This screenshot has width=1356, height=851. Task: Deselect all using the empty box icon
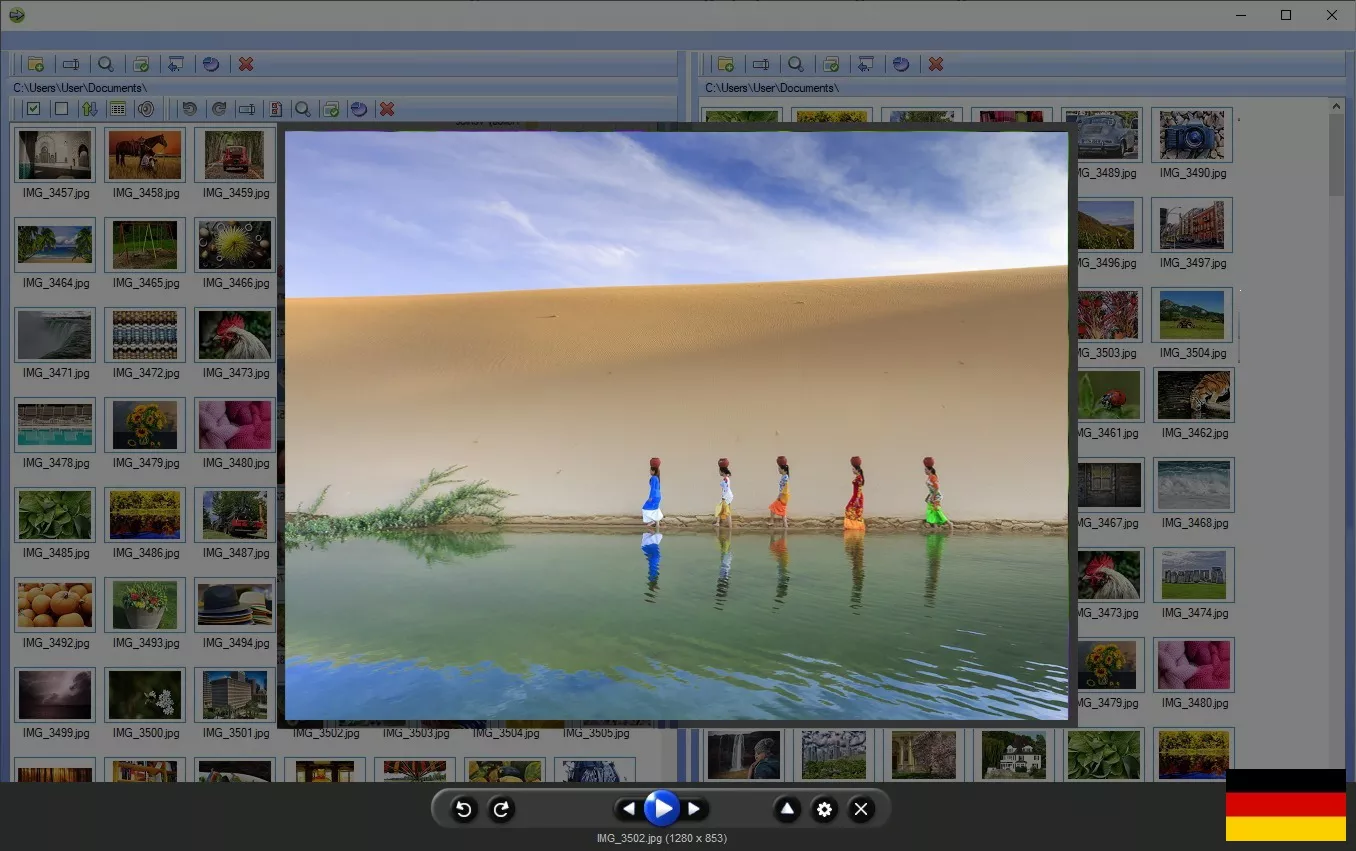click(x=60, y=109)
